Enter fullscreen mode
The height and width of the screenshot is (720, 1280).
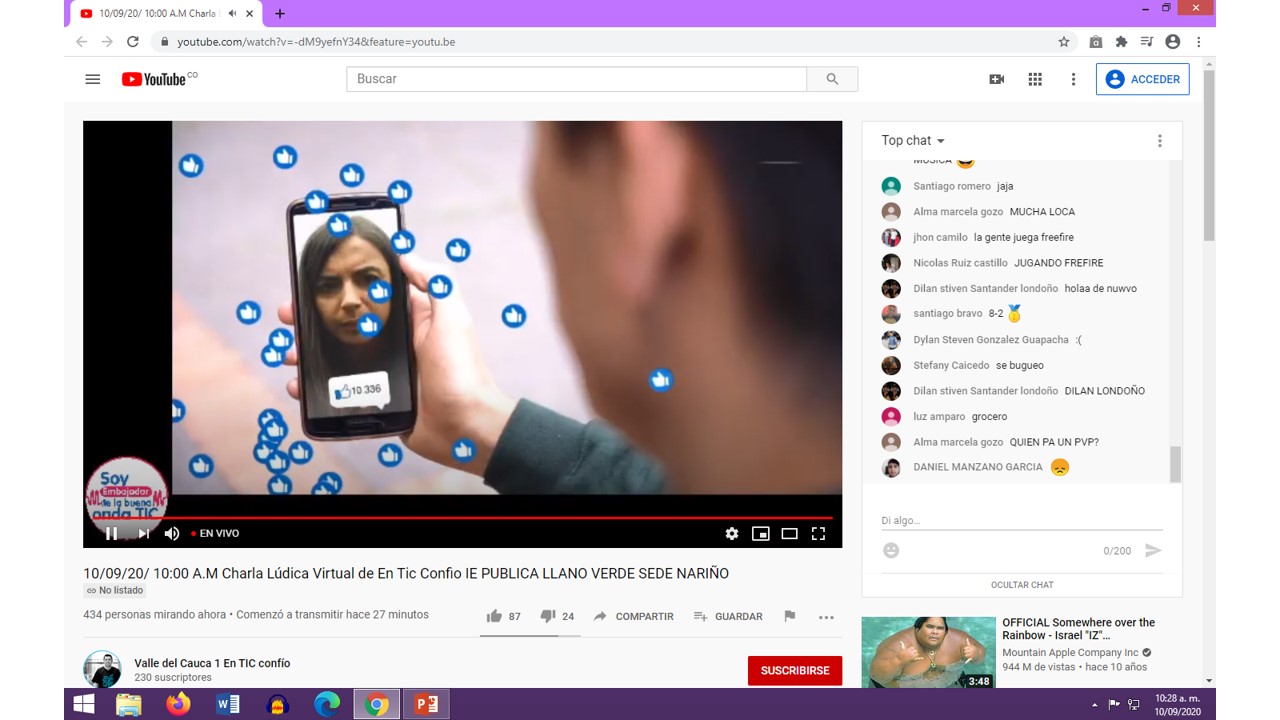(x=818, y=534)
